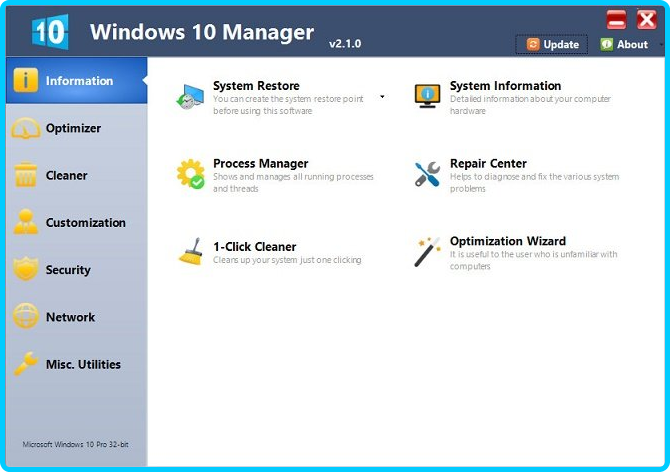The height and width of the screenshot is (472, 670).
Task: Click the Repair Center tools icon
Action: (427, 174)
